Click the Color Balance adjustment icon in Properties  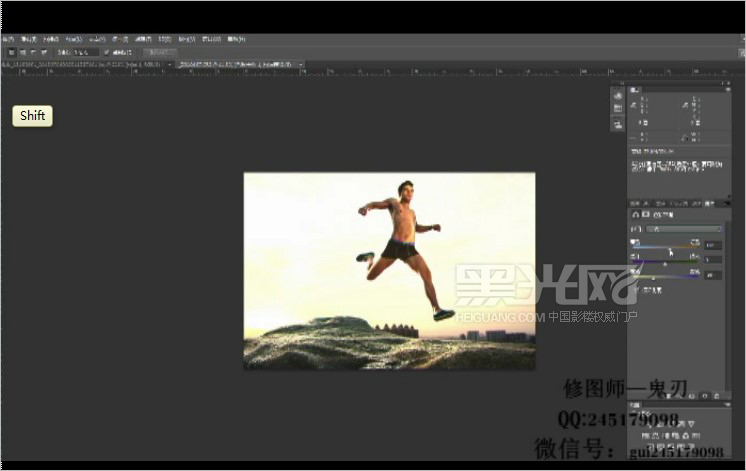(636, 215)
